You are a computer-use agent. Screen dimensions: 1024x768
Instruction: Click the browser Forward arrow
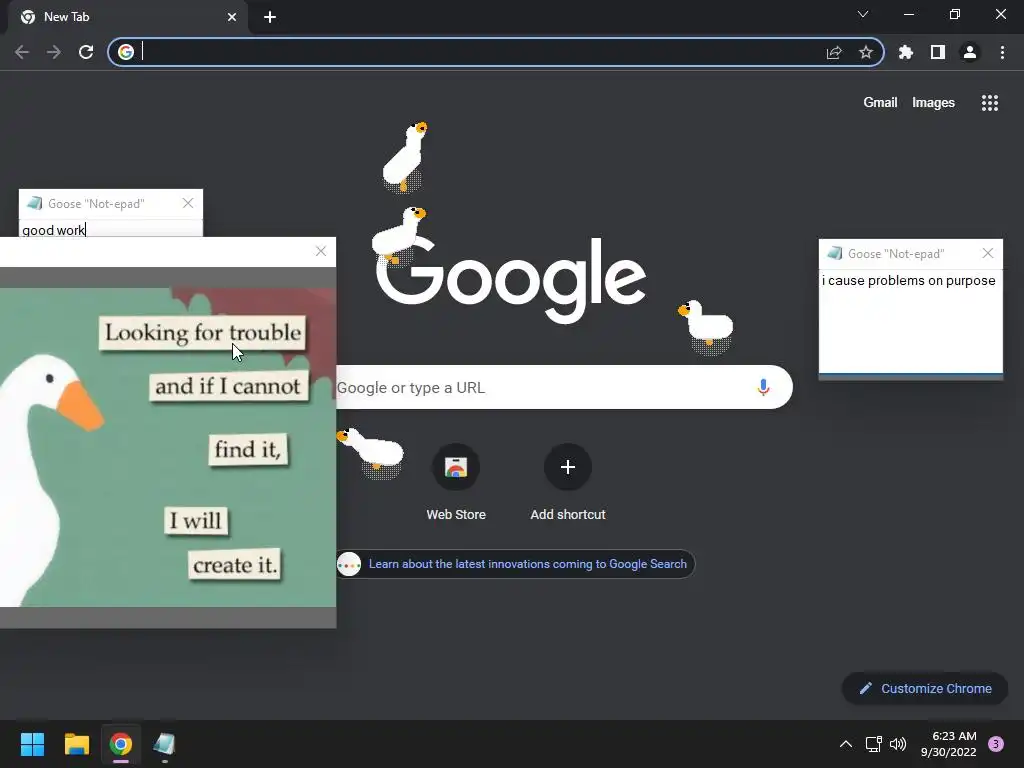54,52
